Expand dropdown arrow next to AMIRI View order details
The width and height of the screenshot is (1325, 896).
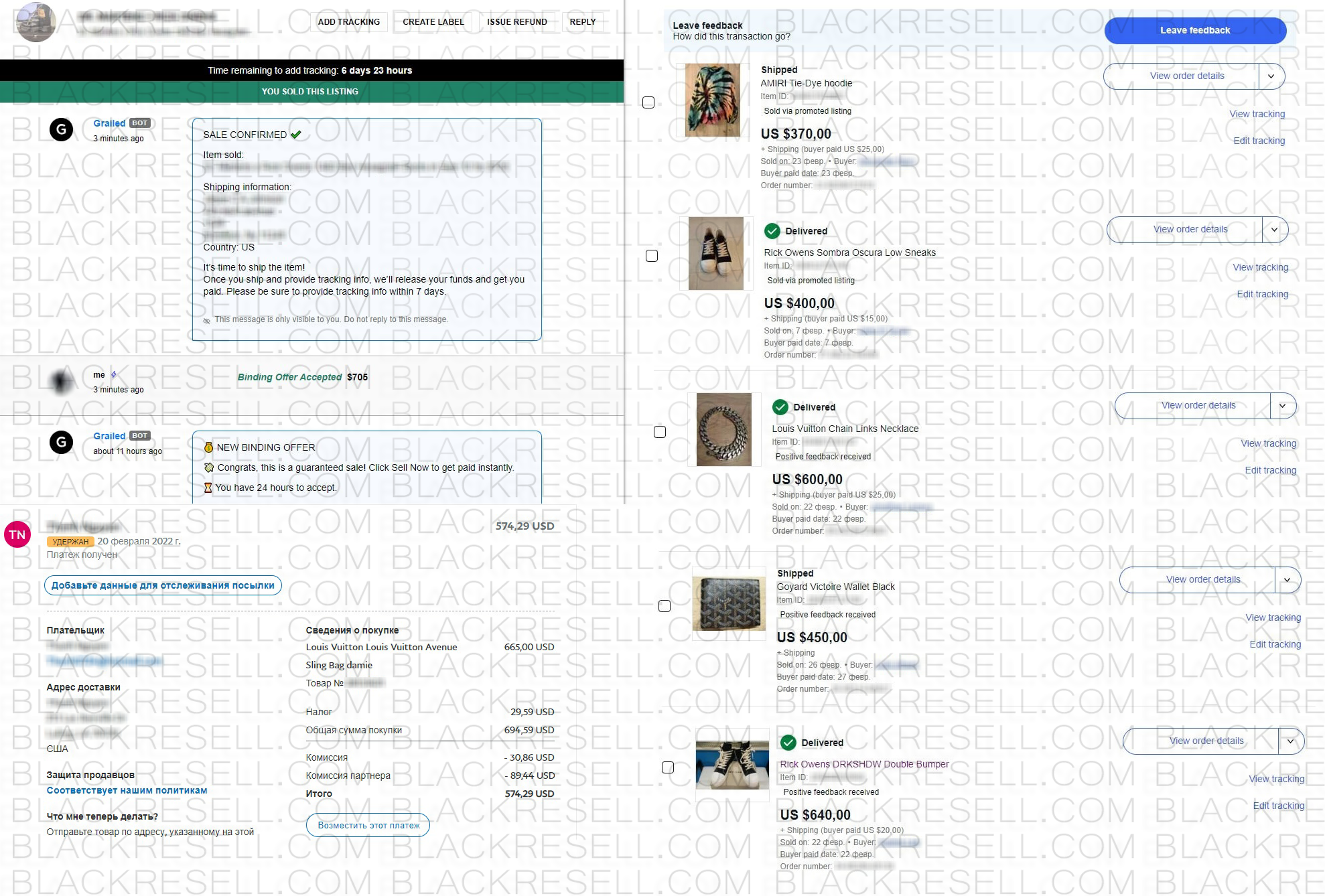coord(1271,76)
